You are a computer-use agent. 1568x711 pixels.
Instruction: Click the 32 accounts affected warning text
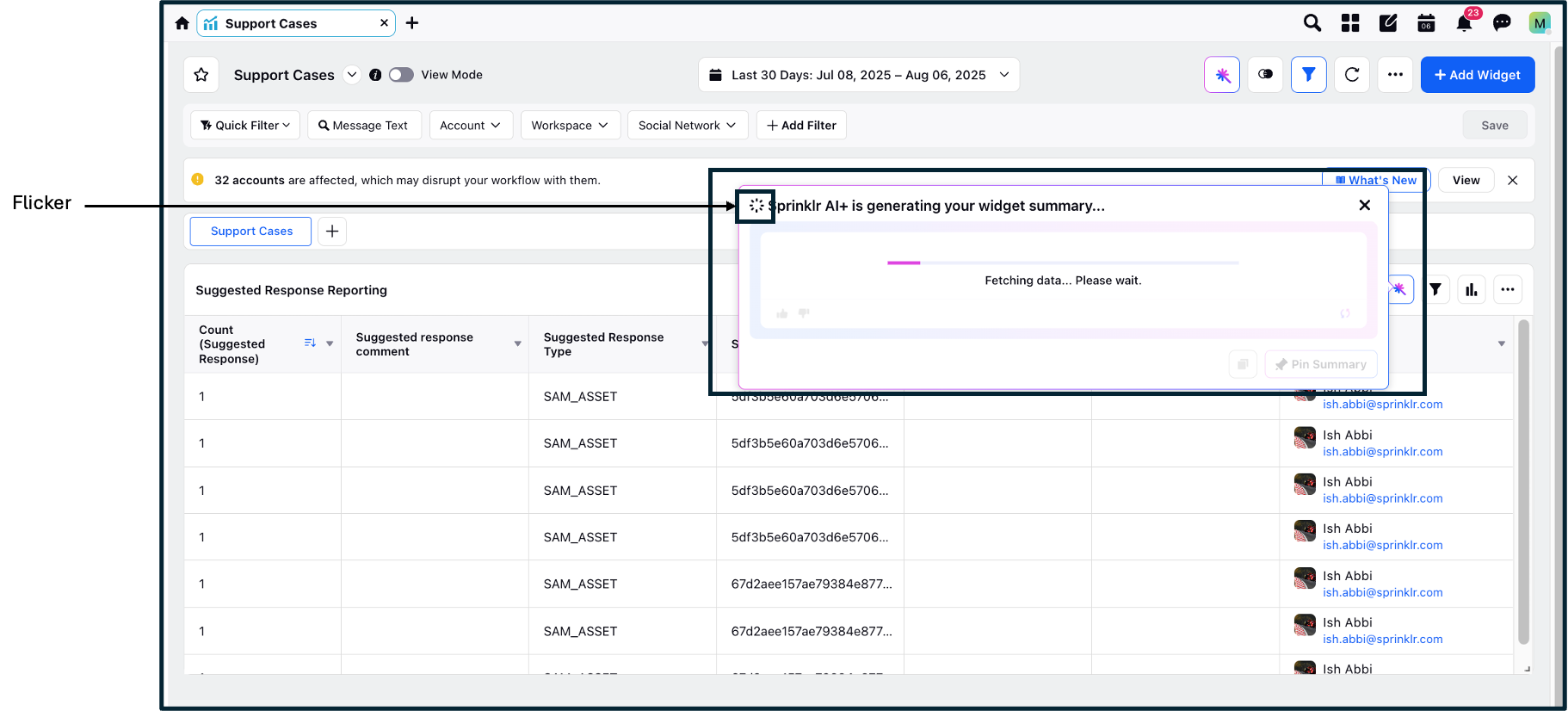(407, 180)
